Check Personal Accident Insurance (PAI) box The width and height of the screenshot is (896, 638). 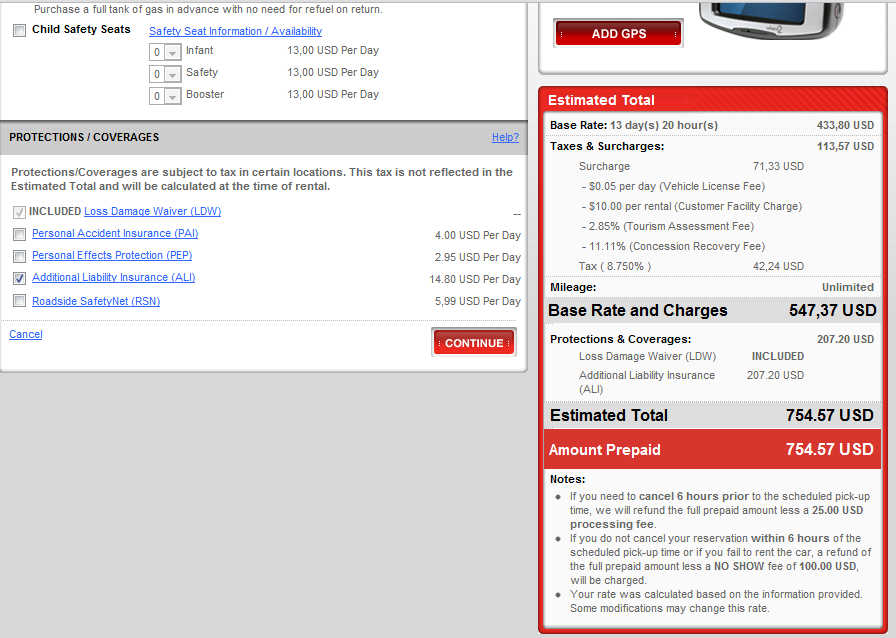(x=20, y=234)
